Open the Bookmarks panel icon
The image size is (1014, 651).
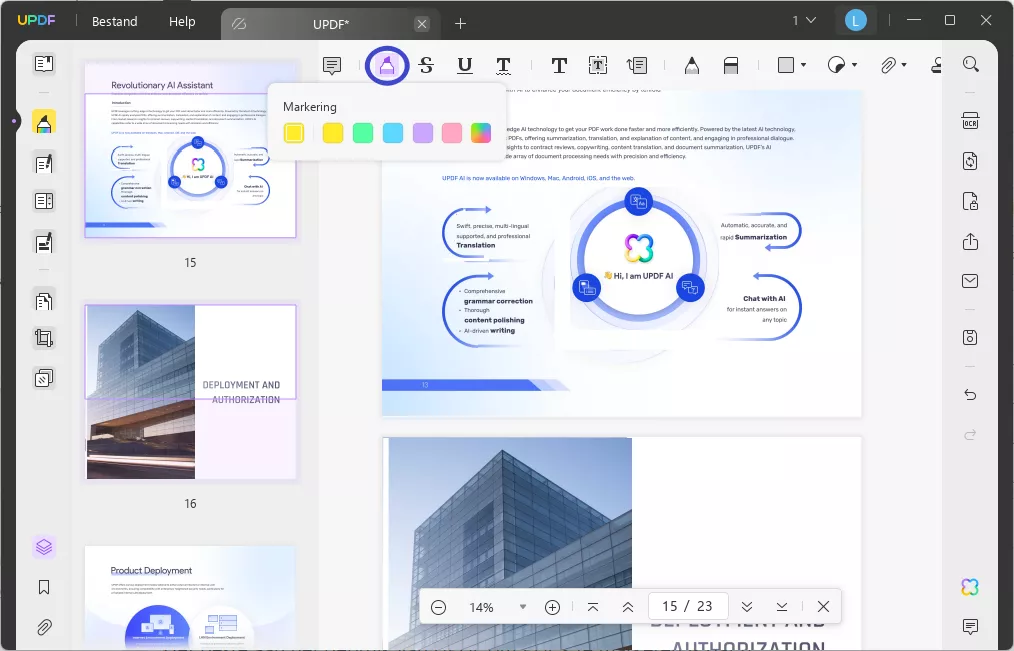pos(44,587)
